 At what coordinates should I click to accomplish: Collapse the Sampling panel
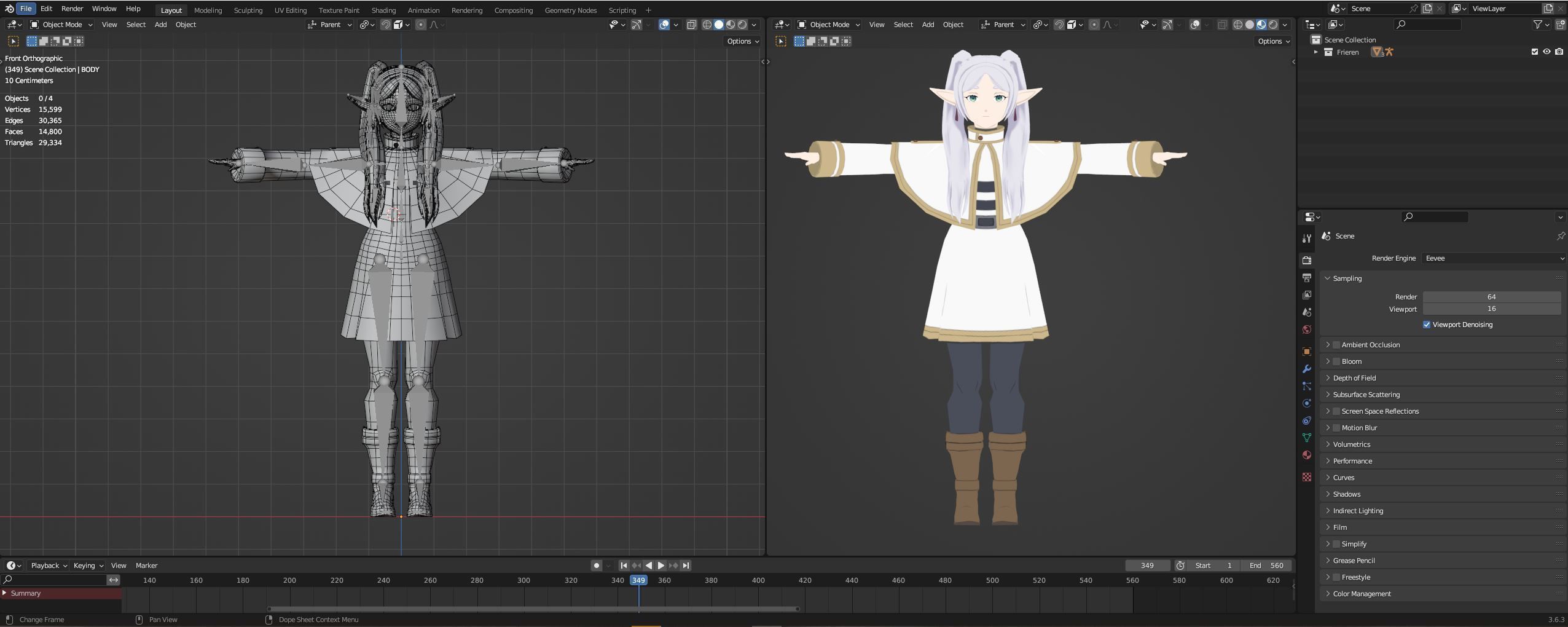1328,278
